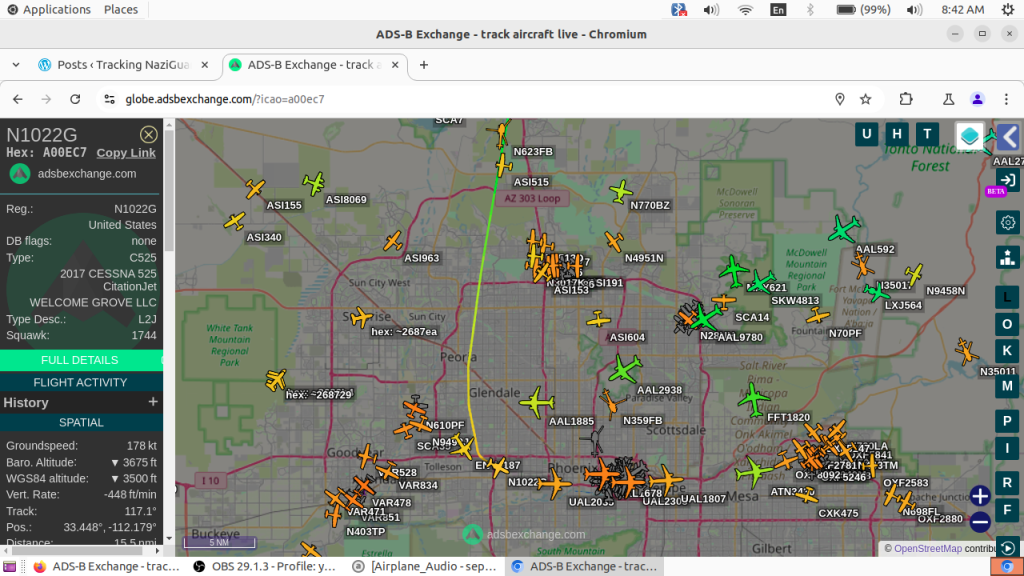Select the ASI604 aircraft icon
1024x576 pixels.
point(598,319)
